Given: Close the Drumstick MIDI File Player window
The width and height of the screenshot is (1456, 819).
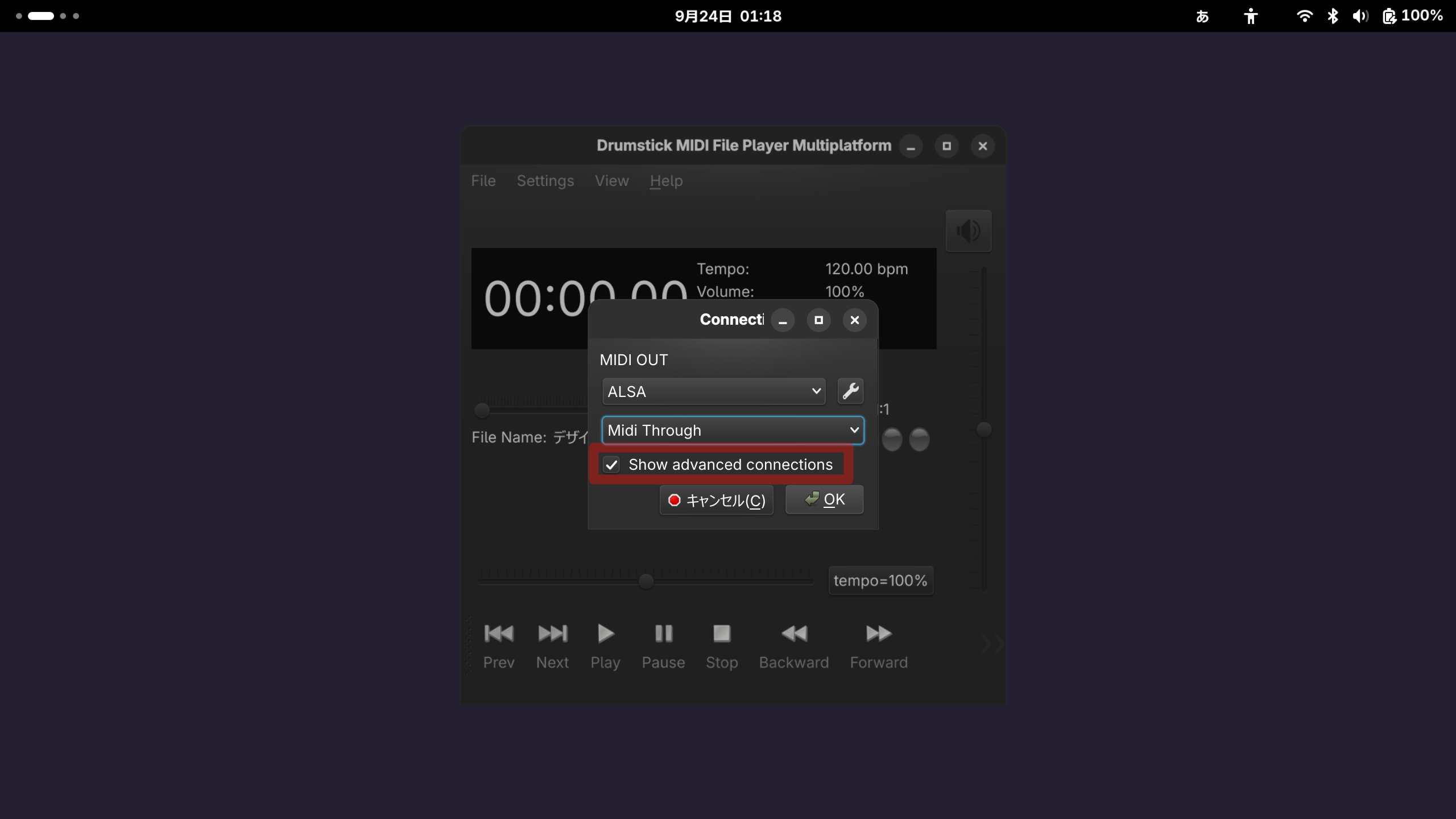Looking at the screenshot, I should (982, 146).
